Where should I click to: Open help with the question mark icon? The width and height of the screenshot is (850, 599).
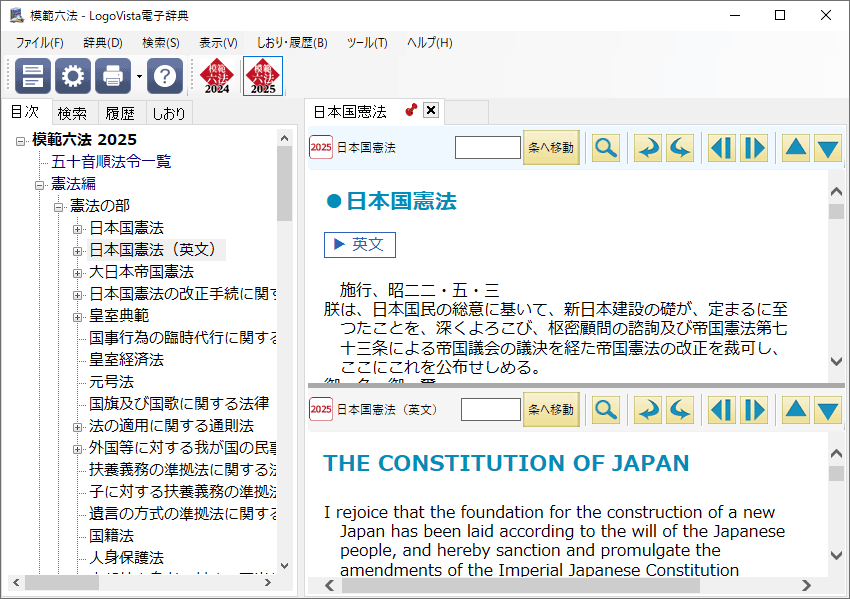pyautogui.click(x=165, y=76)
